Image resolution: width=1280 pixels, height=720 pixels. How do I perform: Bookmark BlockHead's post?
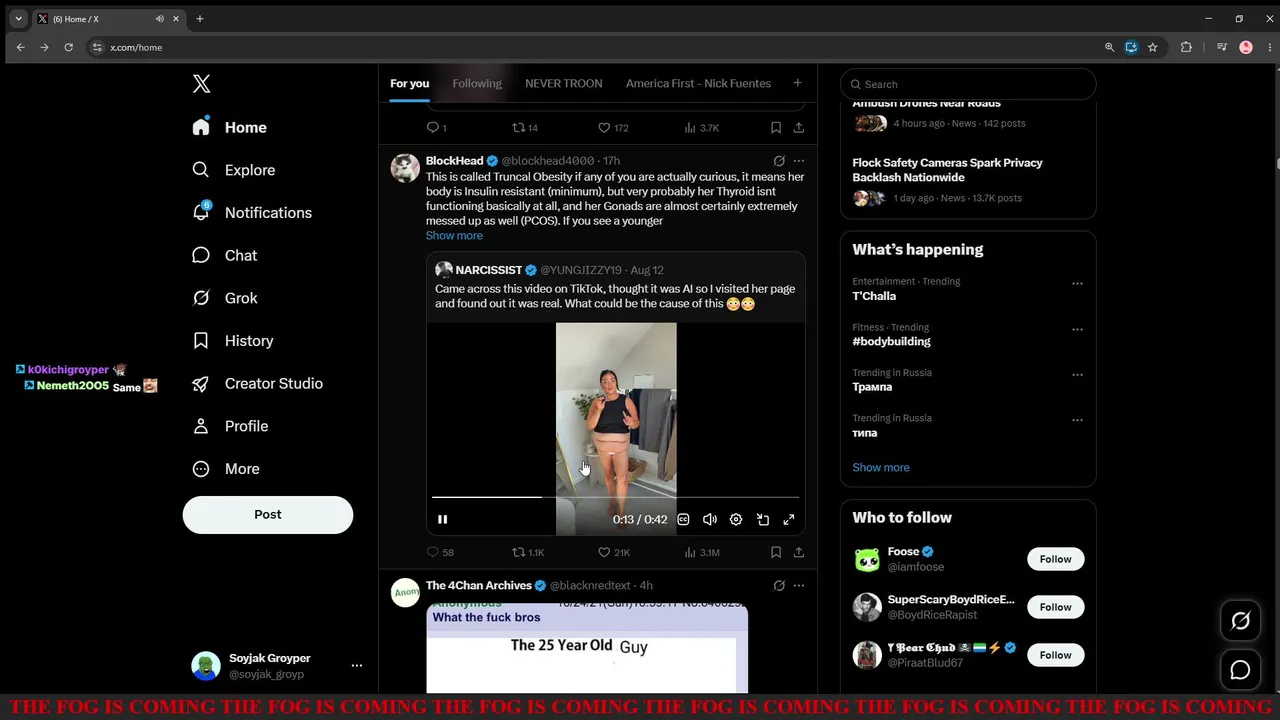pos(776,552)
